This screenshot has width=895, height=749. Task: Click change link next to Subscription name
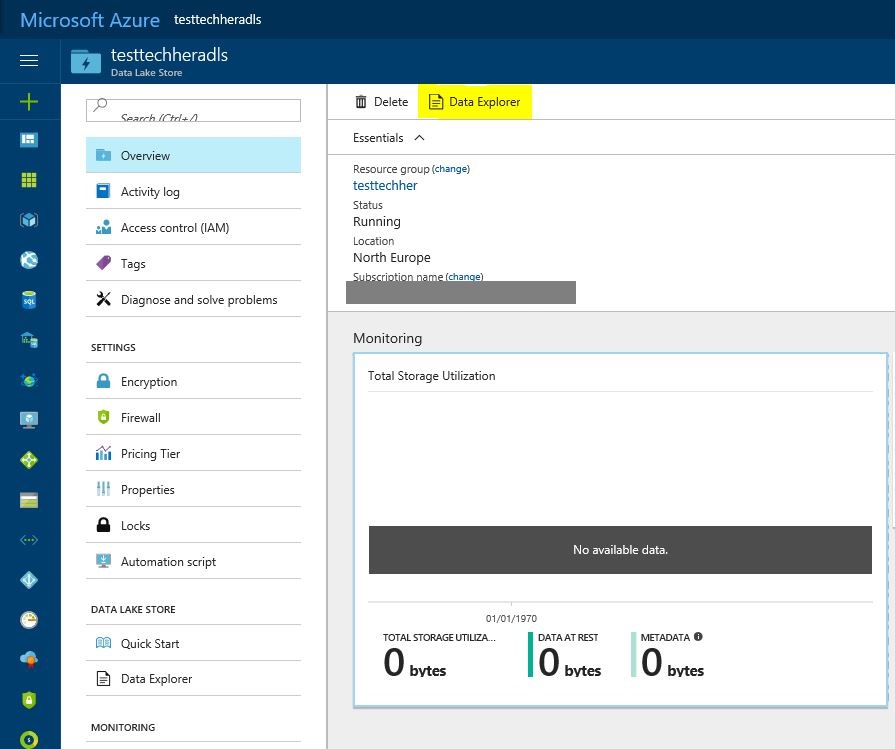click(464, 276)
